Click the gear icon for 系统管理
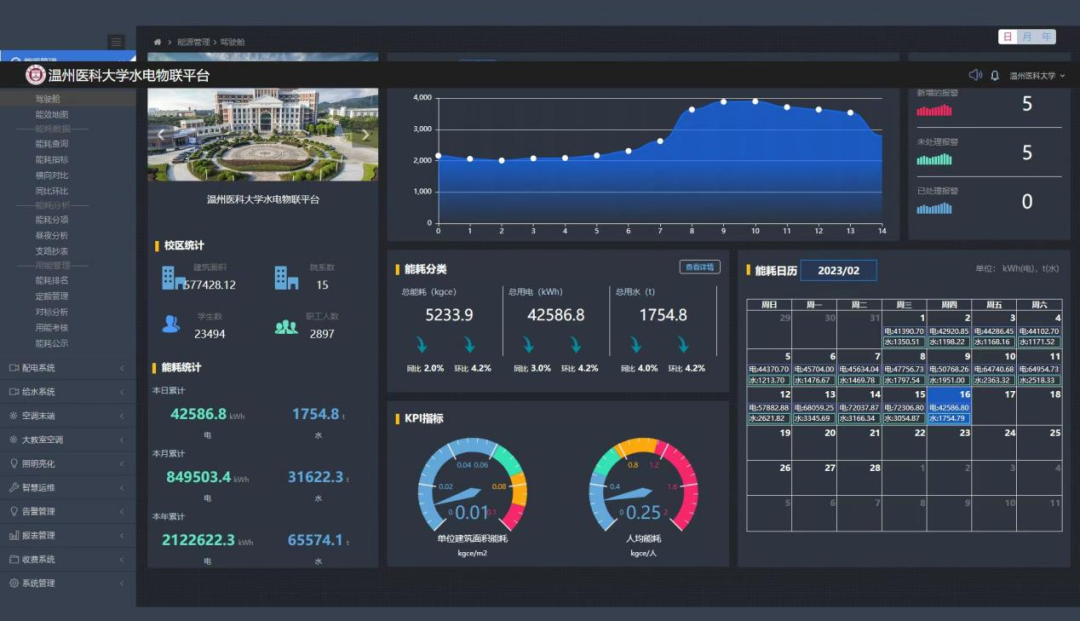 coord(14,583)
